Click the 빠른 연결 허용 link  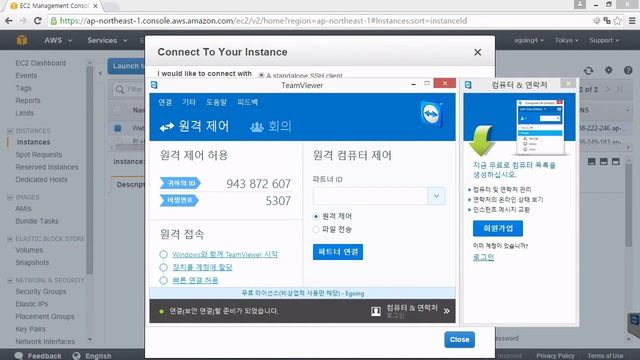tap(195, 280)
